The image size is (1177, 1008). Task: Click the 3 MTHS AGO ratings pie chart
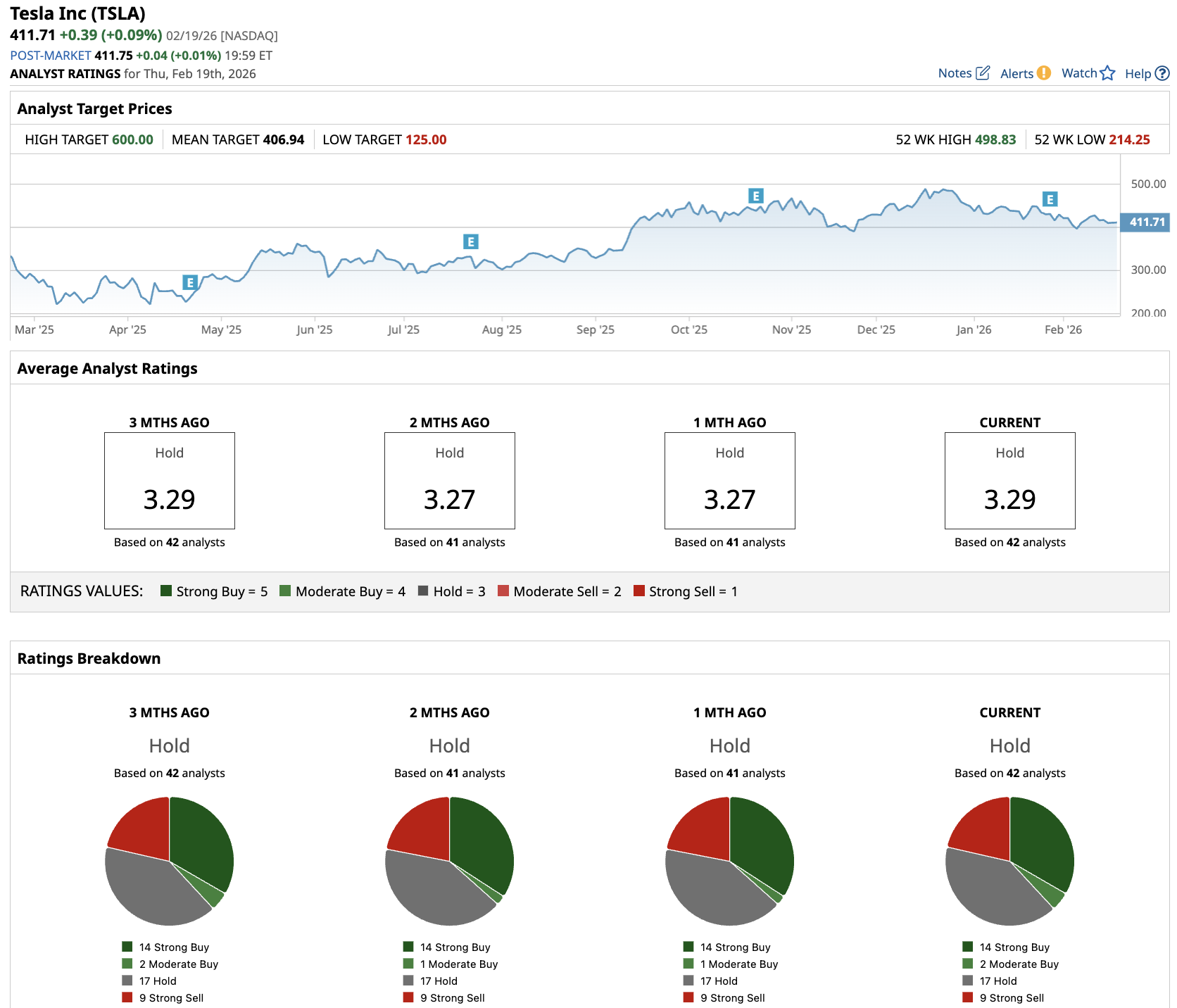(170, 861)
